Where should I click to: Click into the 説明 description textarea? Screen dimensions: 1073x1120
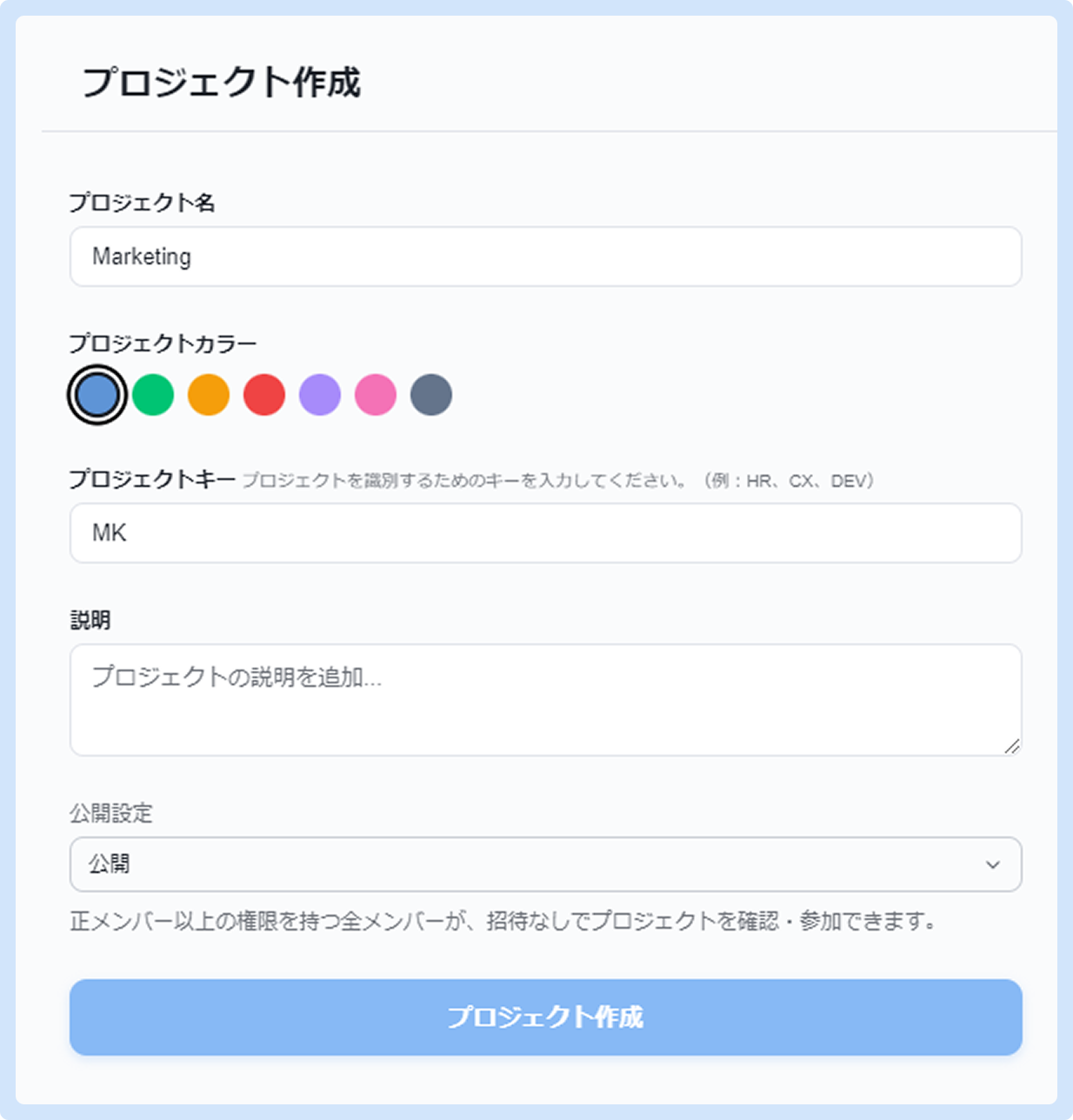point(545,700)
